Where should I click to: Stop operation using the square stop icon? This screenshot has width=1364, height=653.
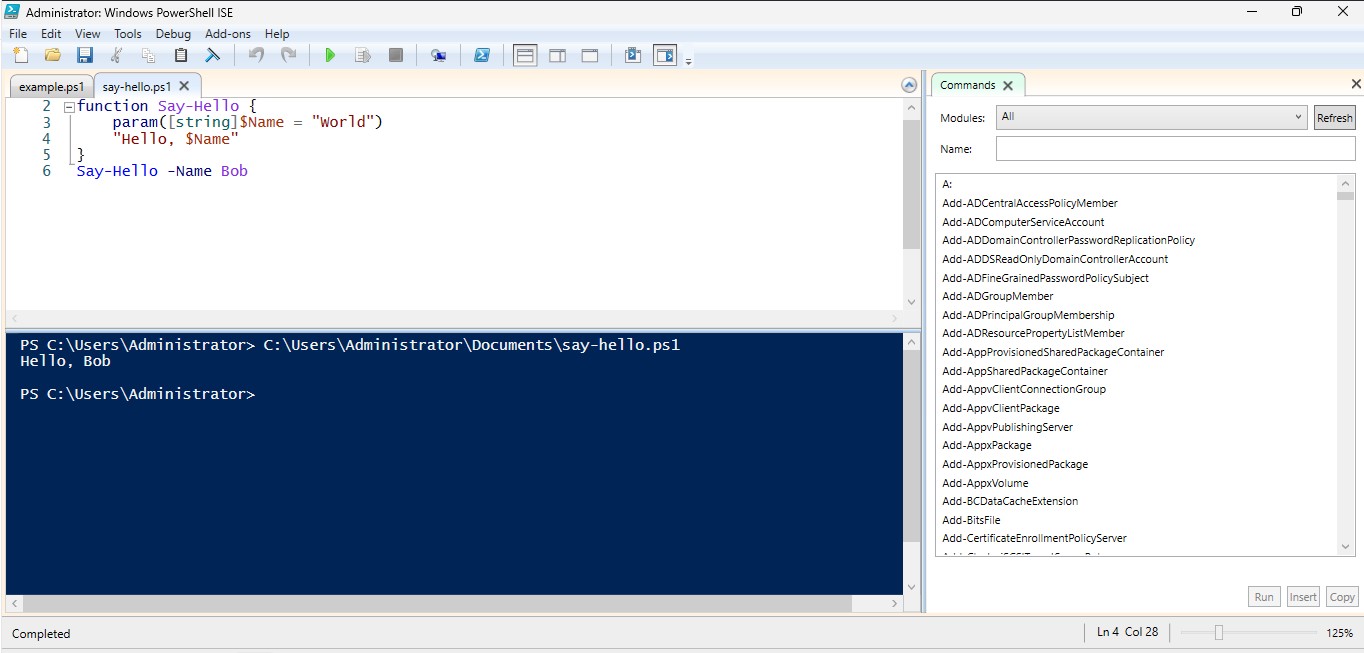click(x=396, y=55)
